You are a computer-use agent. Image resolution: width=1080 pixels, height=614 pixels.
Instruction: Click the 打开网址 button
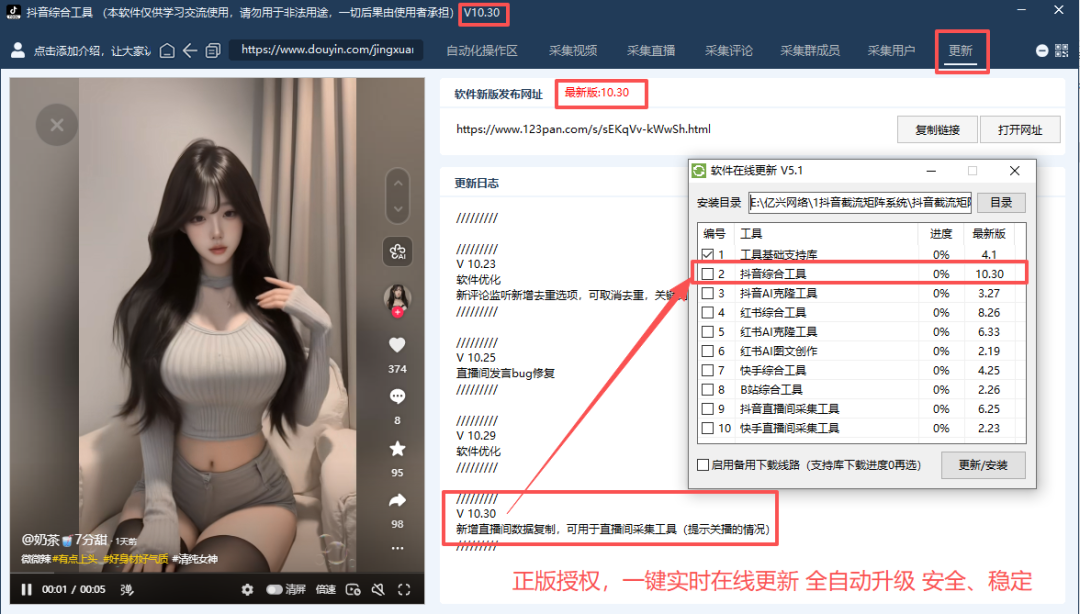(x=1020, y=130)
